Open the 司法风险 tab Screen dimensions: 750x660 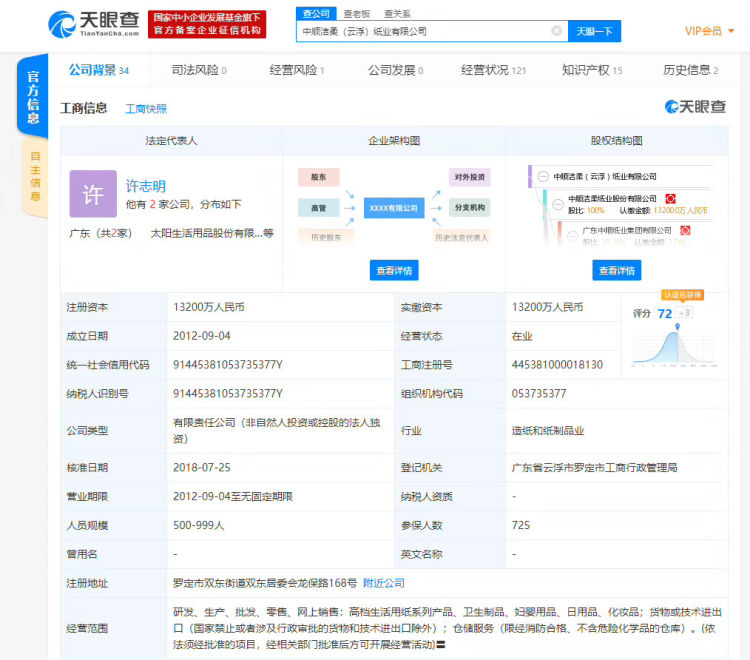click(x=199, y=70)
